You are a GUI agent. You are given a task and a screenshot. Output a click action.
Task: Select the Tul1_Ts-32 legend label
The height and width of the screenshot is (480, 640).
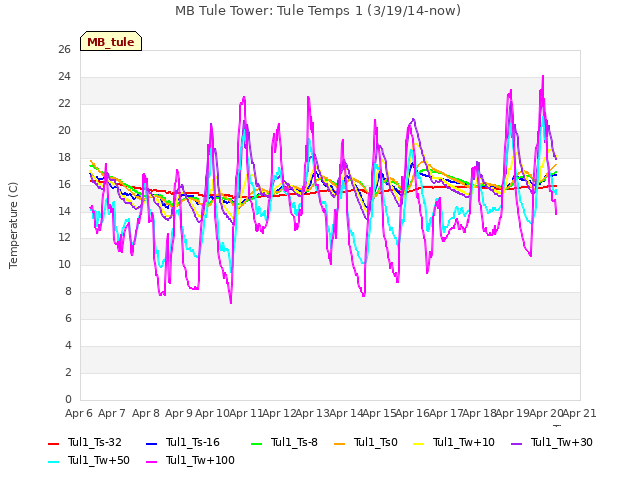[95, 442]
